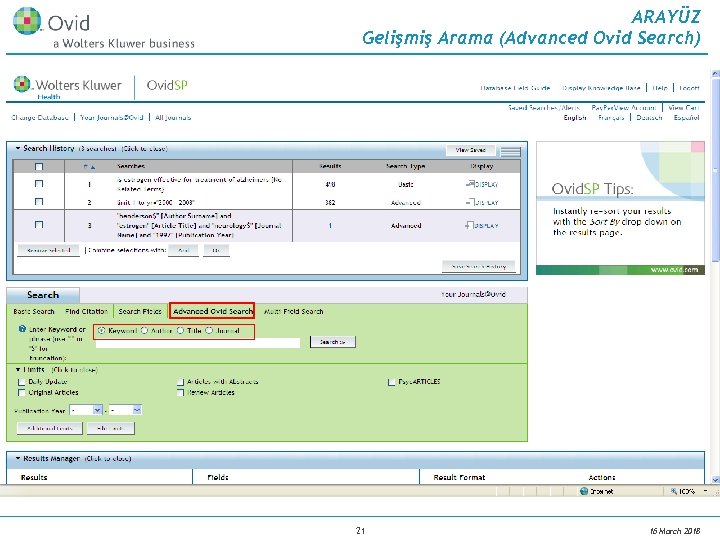Enable the Review Articles limit
The width and height of the screenshot is (720, 540).
(x=180, y=393)
